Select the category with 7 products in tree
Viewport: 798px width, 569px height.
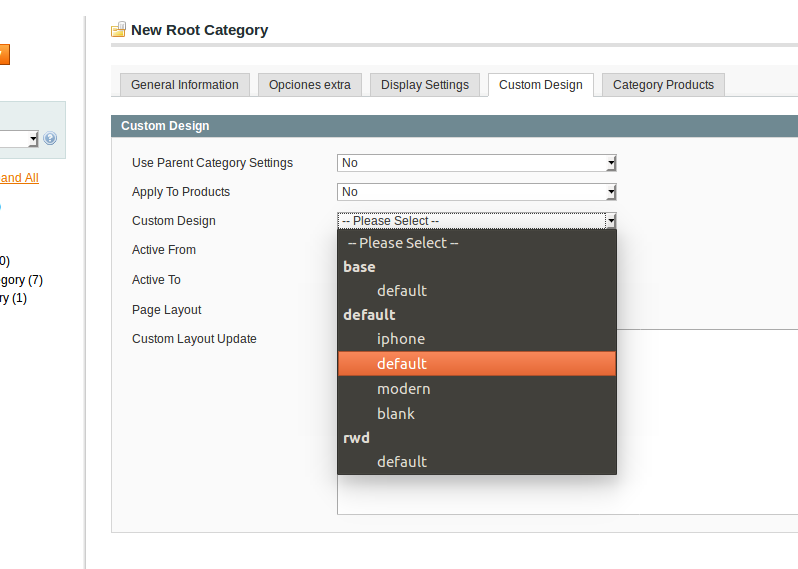[x=20, y=280]
